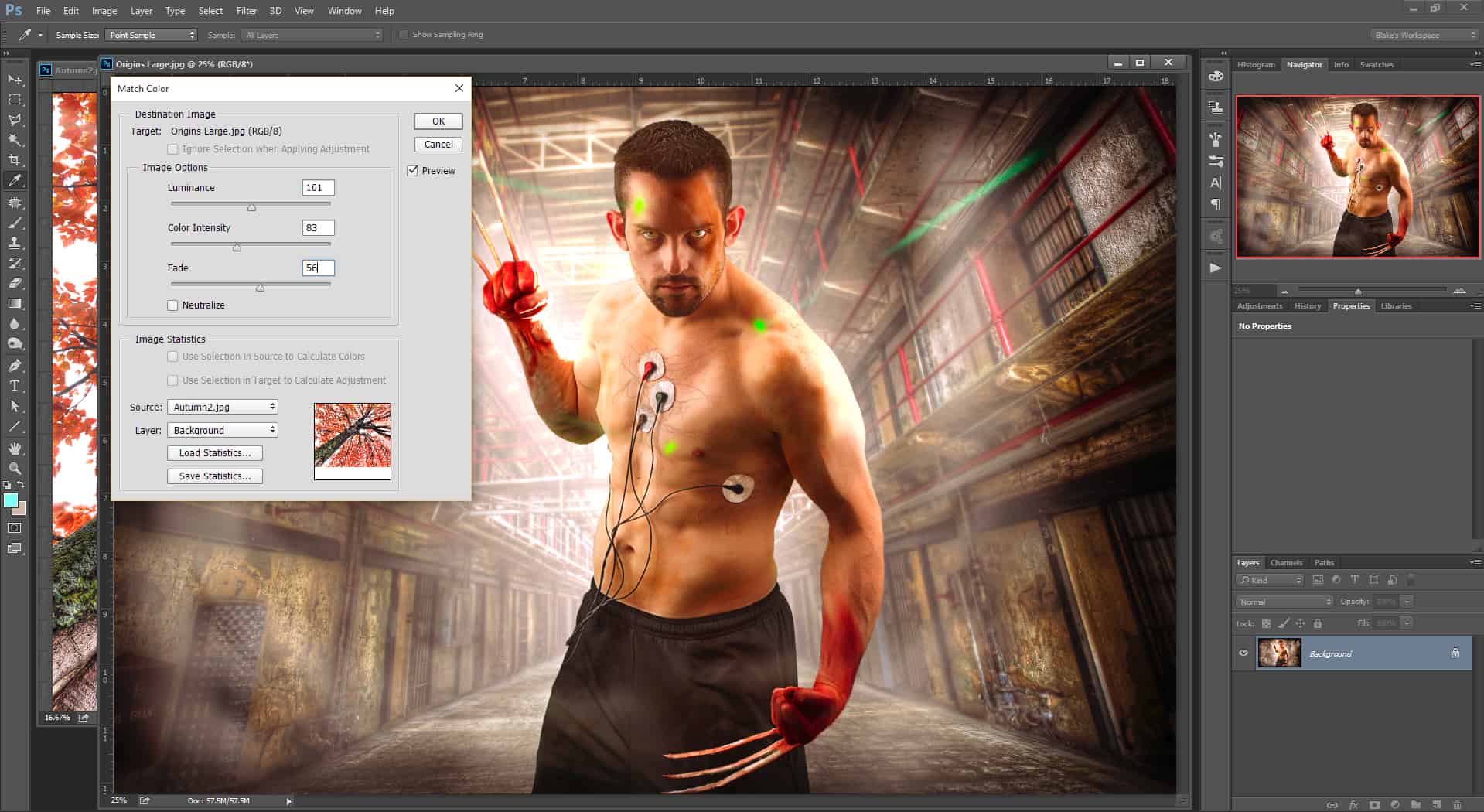Open the Filter menu

point(247,11)
